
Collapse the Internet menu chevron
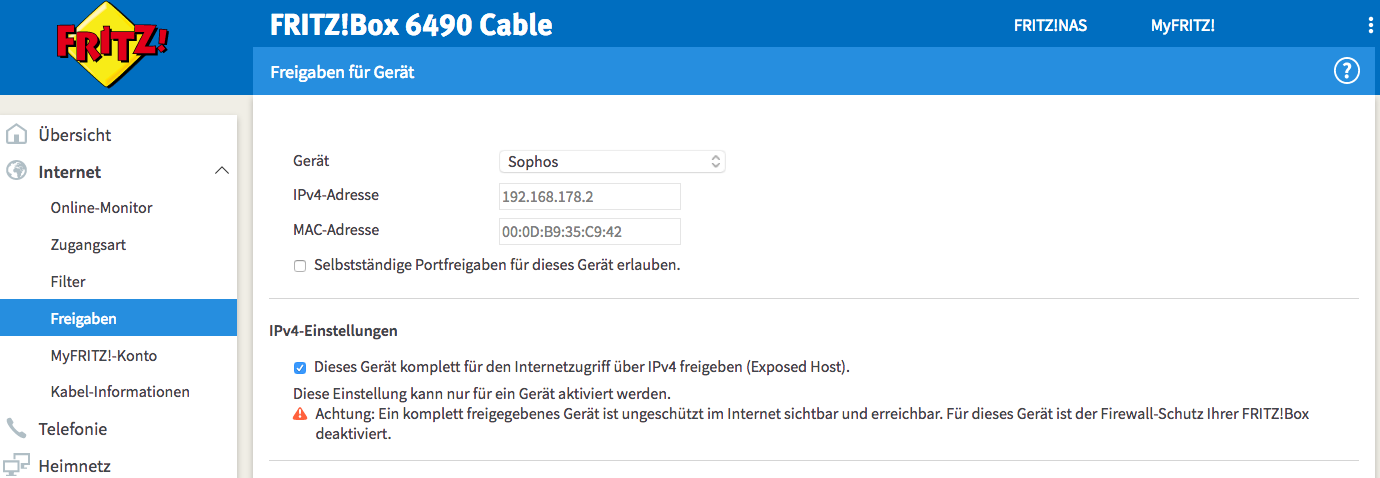pos(222,172)
